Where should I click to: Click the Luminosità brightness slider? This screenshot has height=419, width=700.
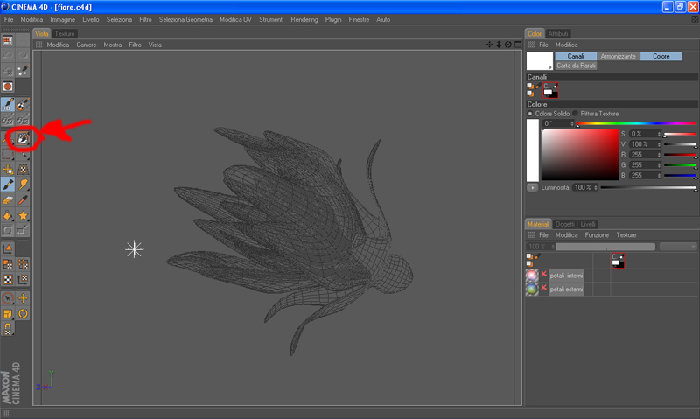click(648, 188)
